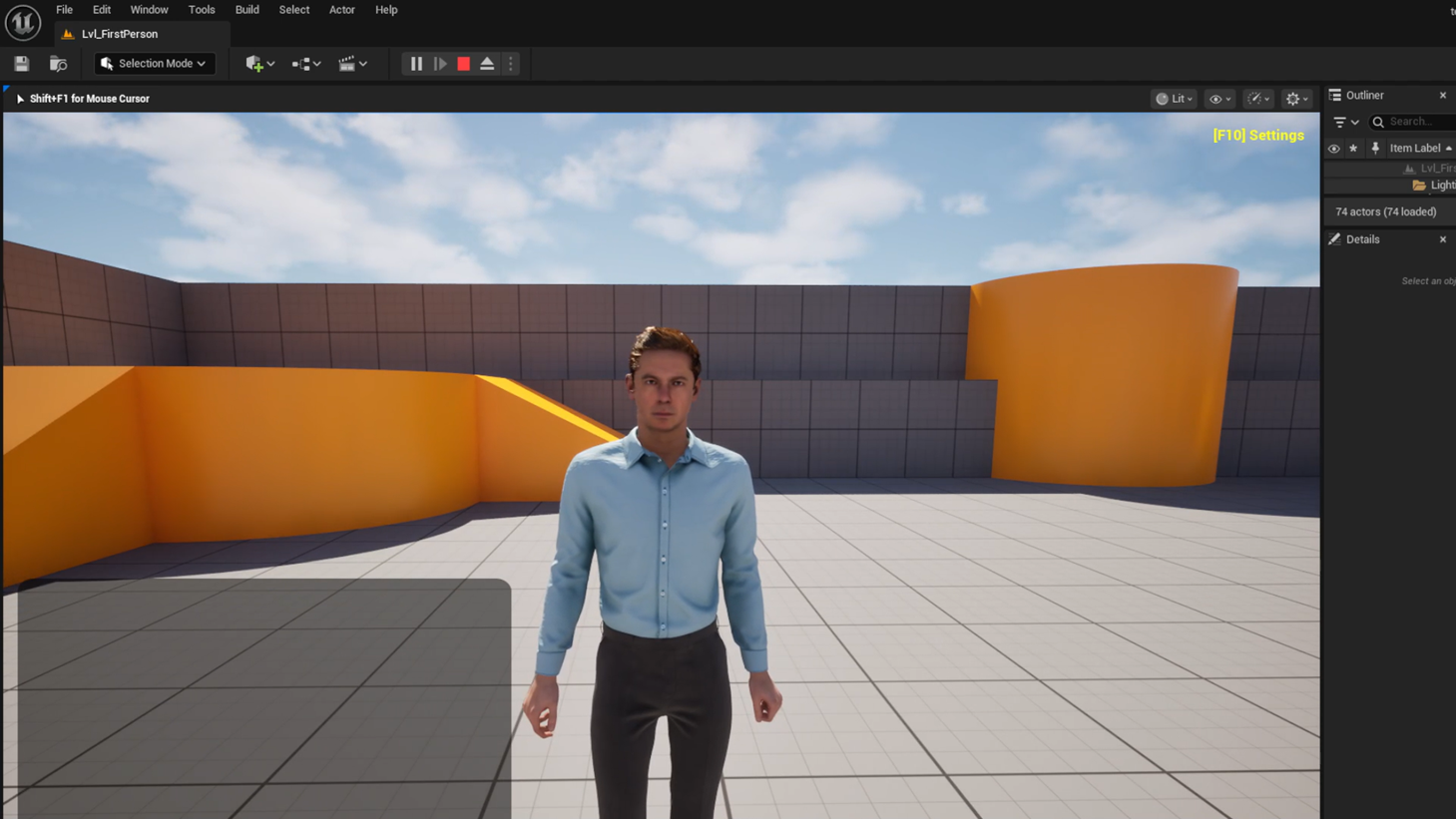Select the Lvl_FirstPerson world row in the Outliner

pyautogui.click(x=1390, y=169)
